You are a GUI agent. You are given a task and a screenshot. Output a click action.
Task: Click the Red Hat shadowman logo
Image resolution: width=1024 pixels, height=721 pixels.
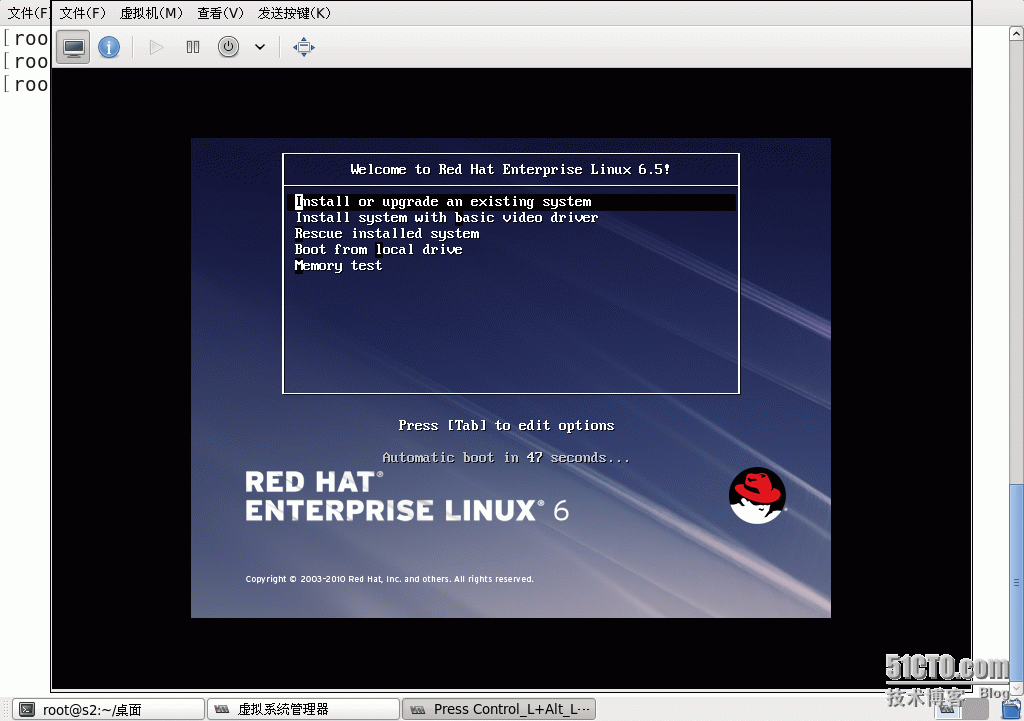click(757, 496)
